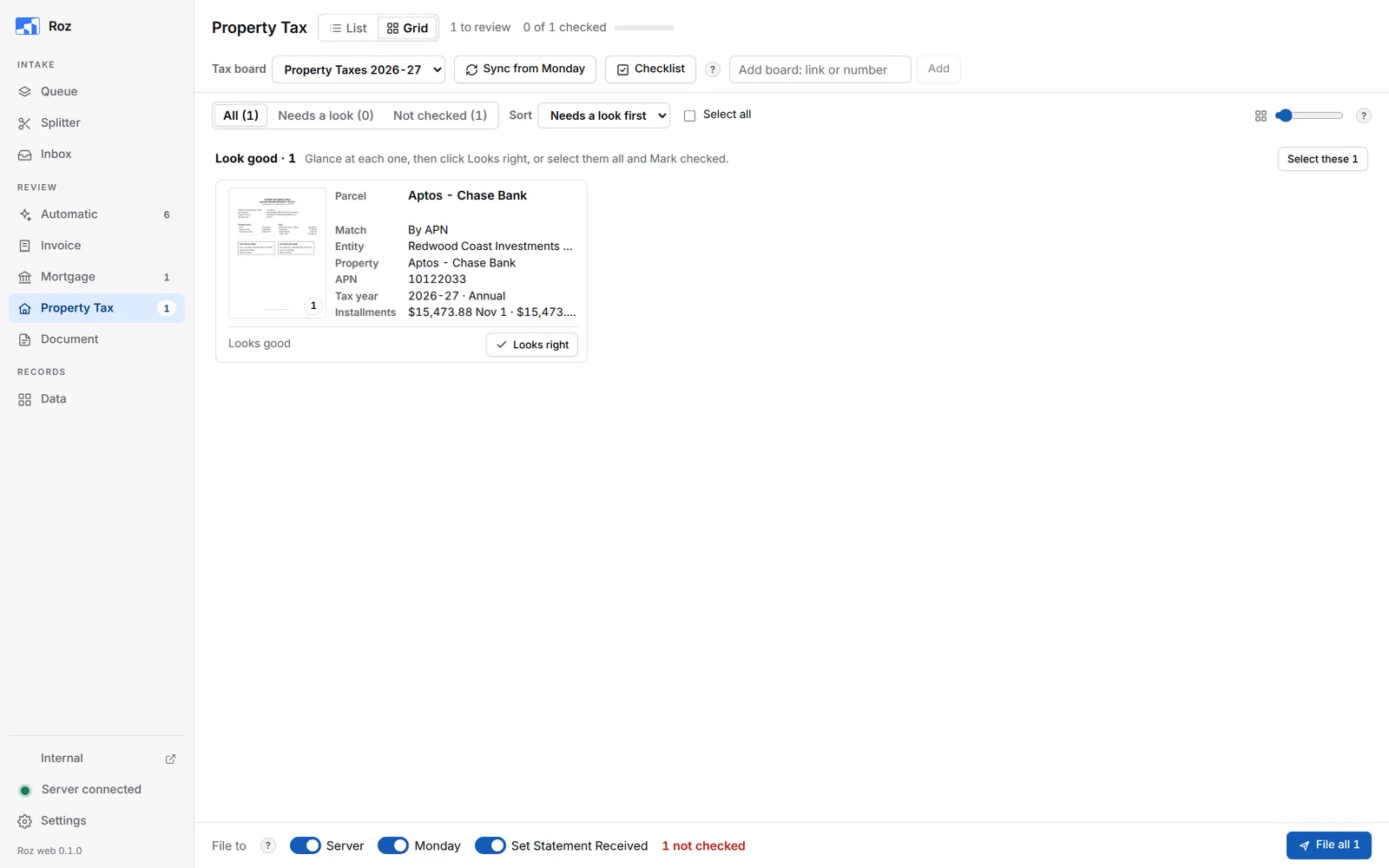Open Invoice review section

(96, 246)
